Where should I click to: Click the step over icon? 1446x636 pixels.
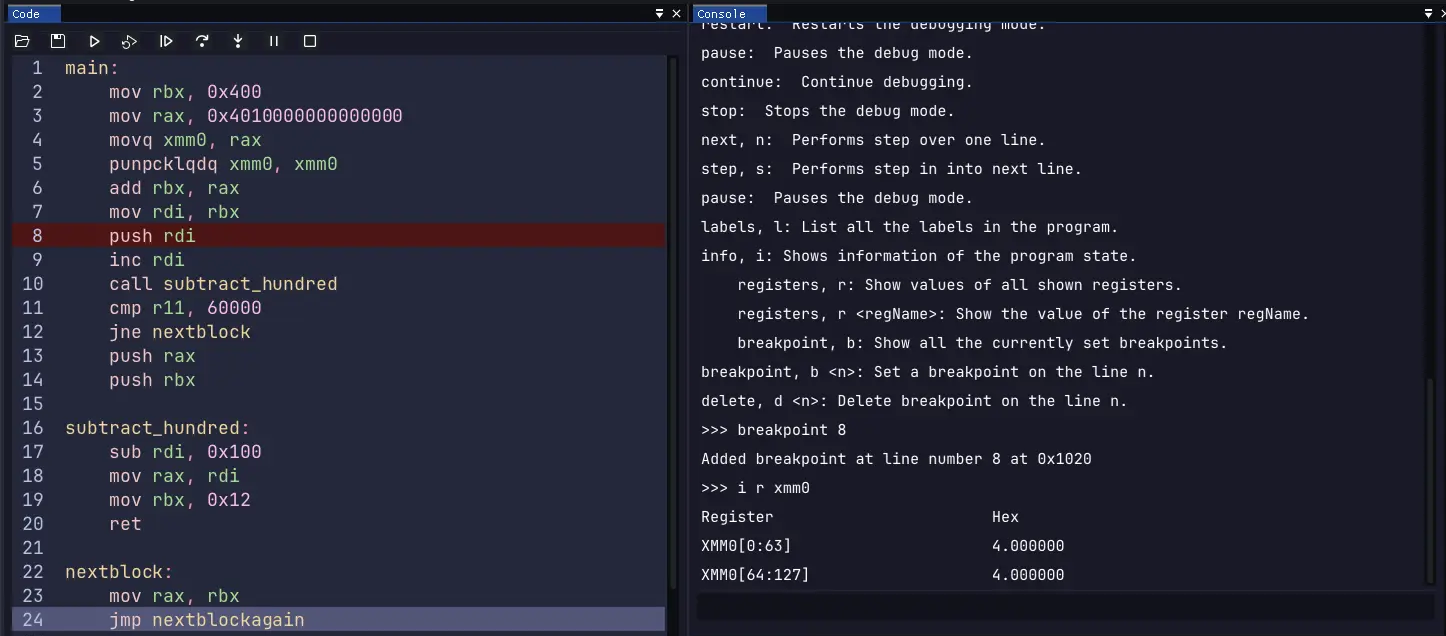(x=202, y=41)
